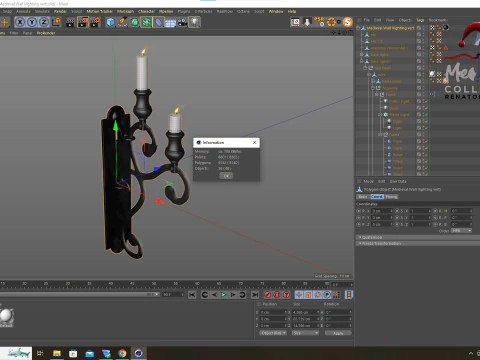Add a Cube primitive object
480x360 pixels.
coord(110,22)
